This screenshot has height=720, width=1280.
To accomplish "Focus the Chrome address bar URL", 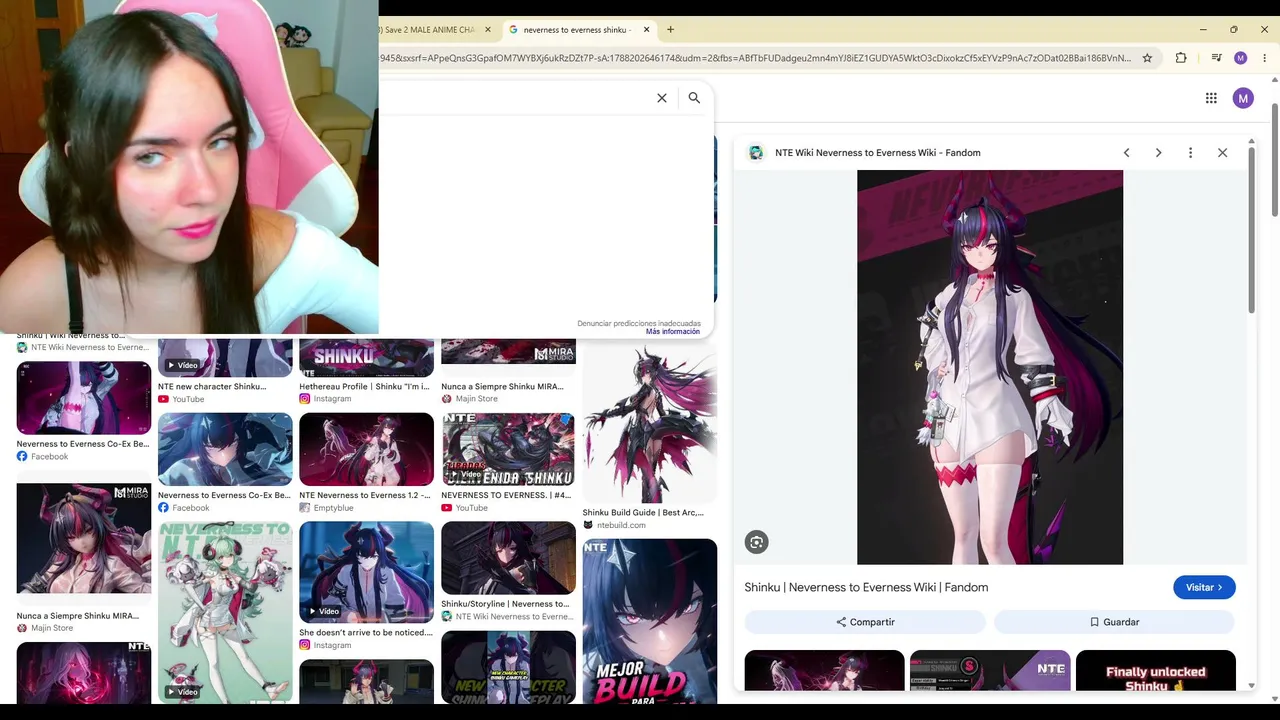I will [755, 58].
